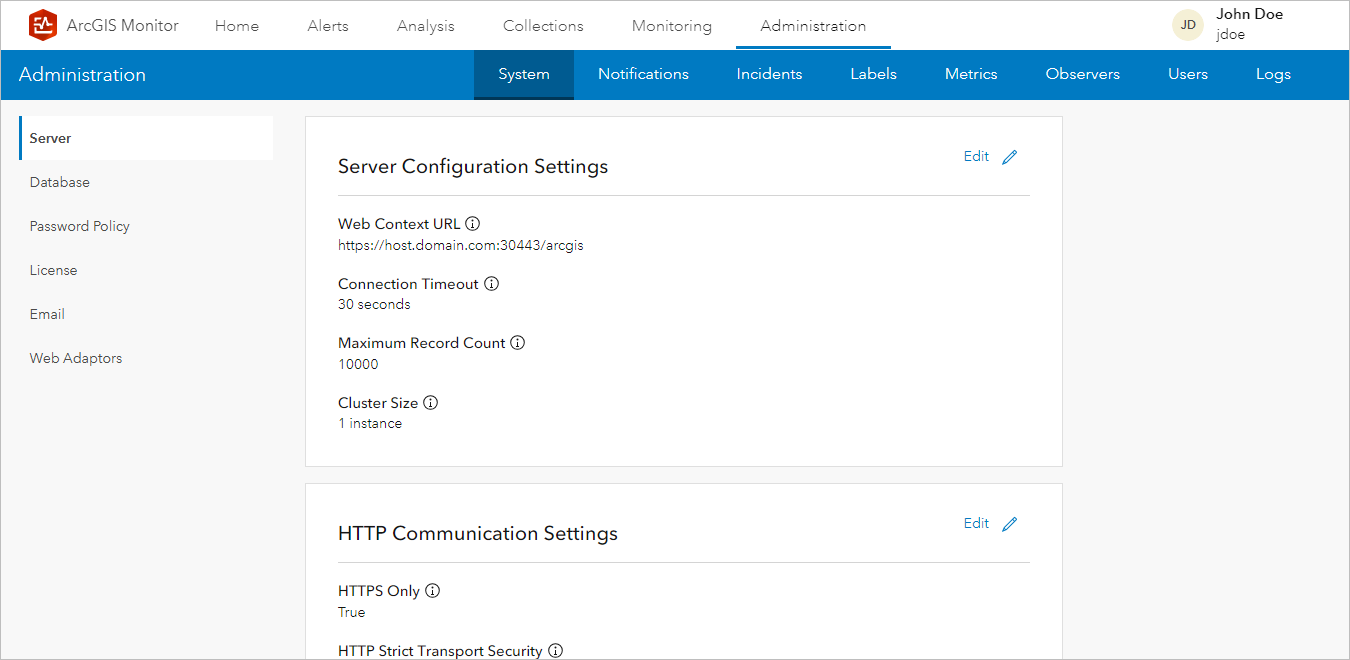Screen dimensions: 1350x660
Task: Click the Connection Timeout info icon
Action: click(491, 283)
